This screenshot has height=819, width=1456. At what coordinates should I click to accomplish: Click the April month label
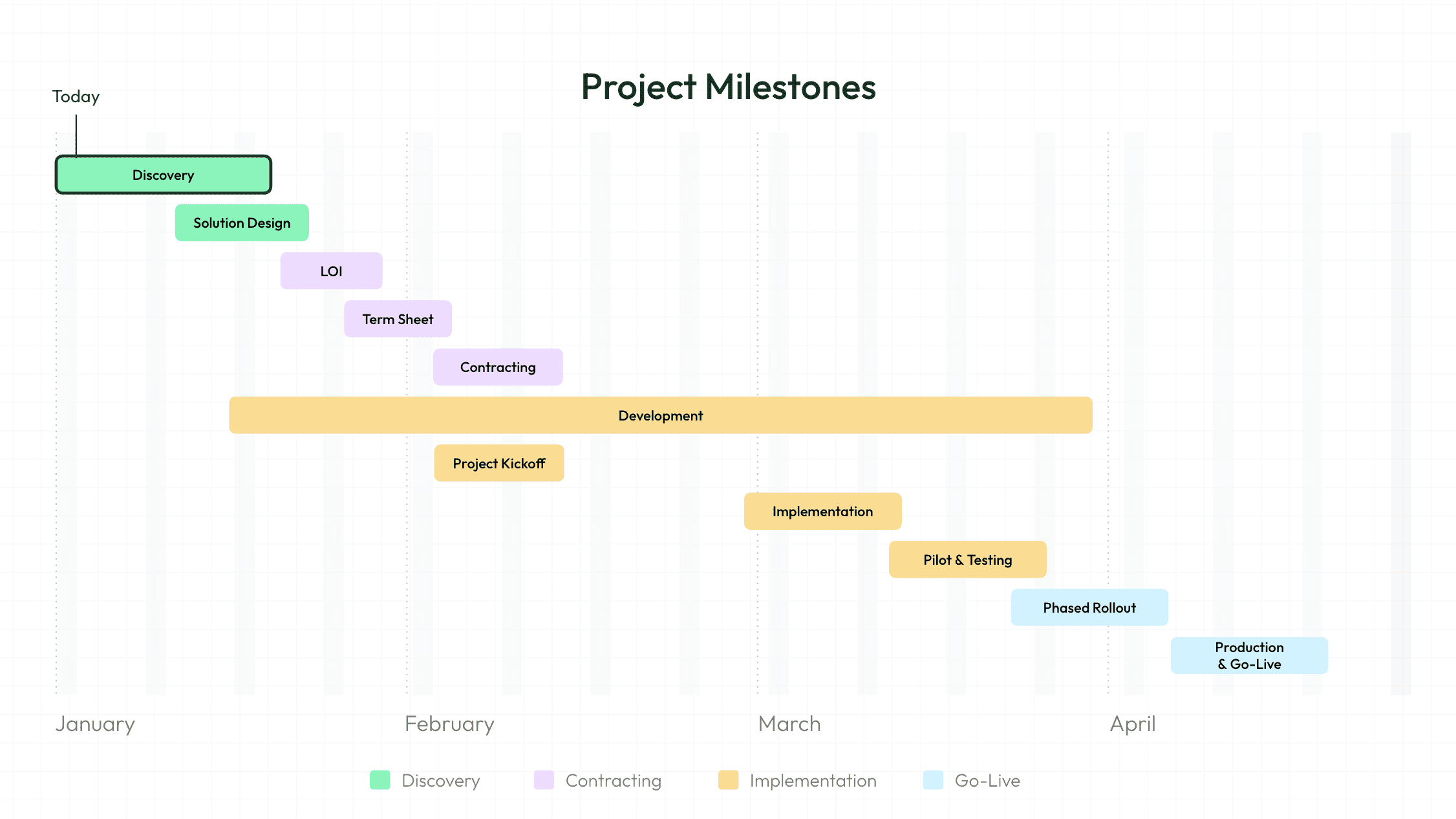1132,723
